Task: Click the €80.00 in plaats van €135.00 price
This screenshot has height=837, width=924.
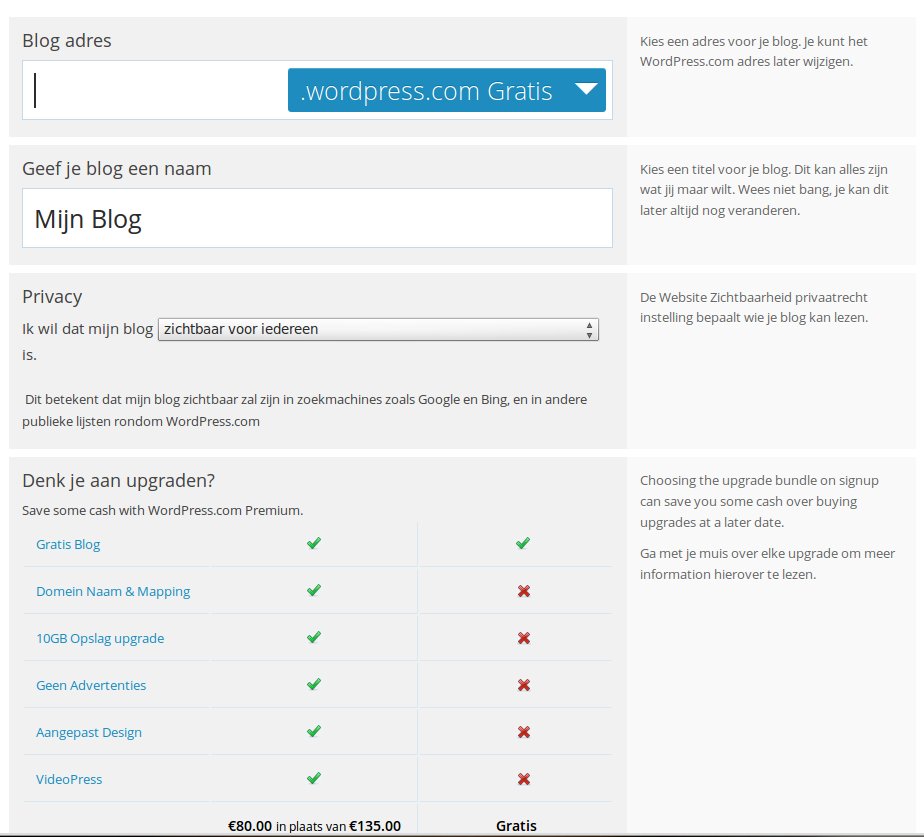Action: [x=314, y=826]
